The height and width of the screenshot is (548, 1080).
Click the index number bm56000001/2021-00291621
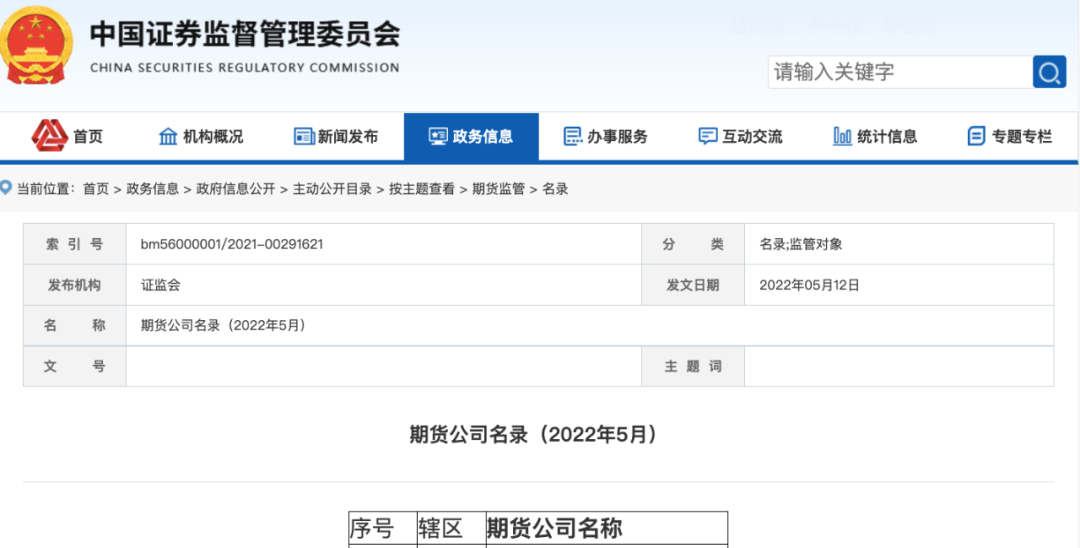[232, 244]
